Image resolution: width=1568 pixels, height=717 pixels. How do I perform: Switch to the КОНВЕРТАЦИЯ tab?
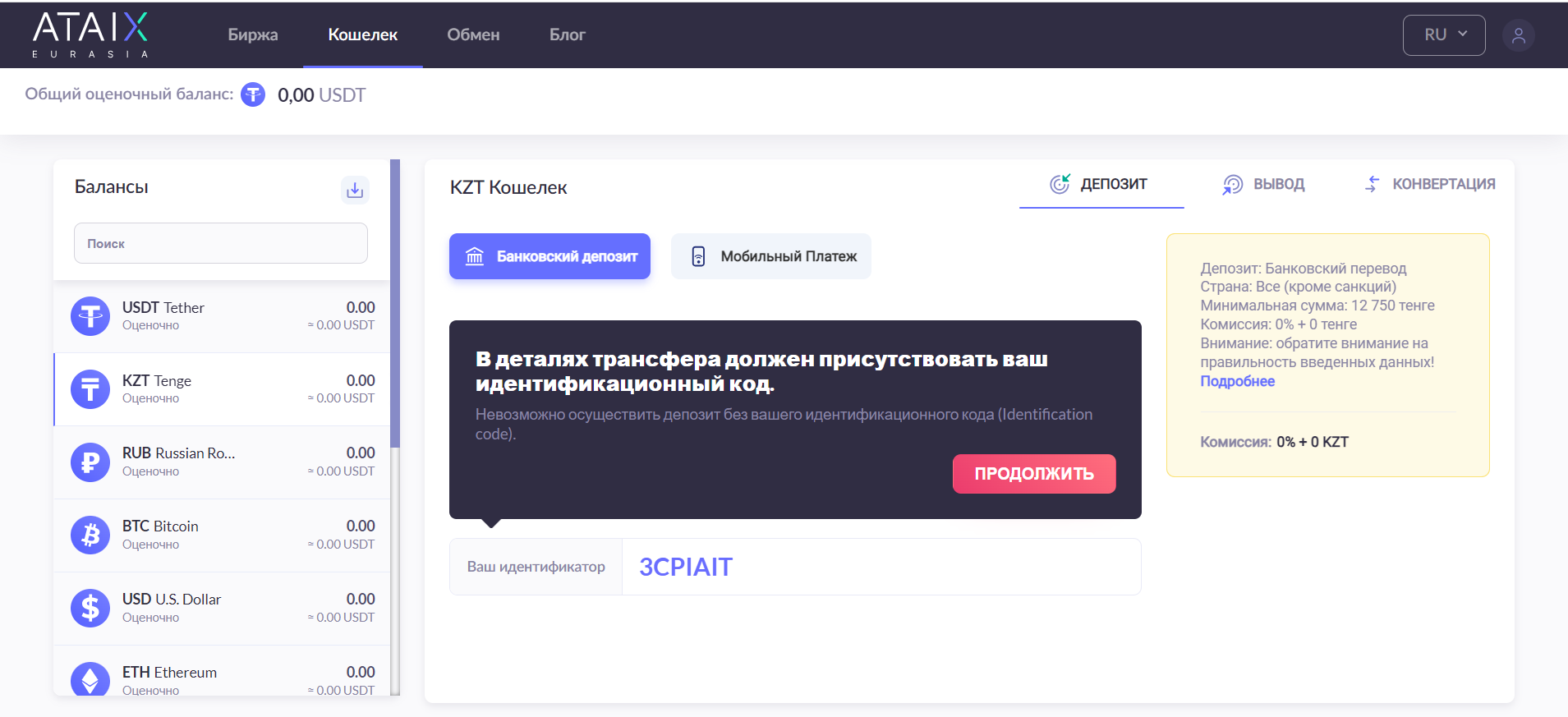click(1429, 184)
